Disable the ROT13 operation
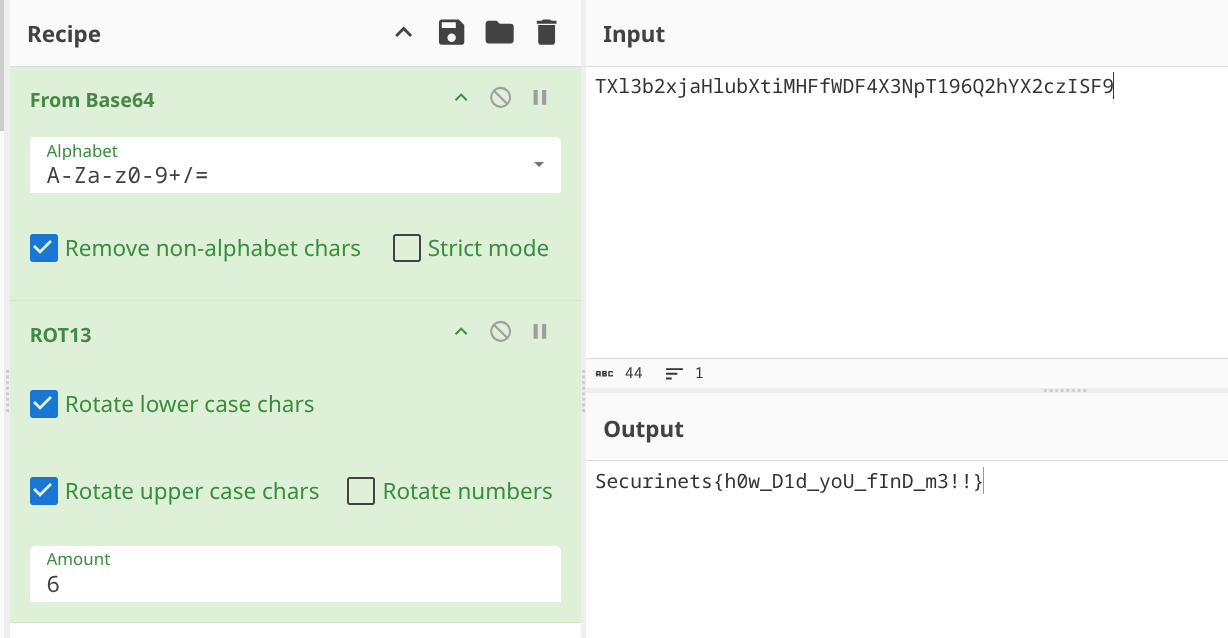The height and width of the screenshot is (638, 1228). point(500,332)
